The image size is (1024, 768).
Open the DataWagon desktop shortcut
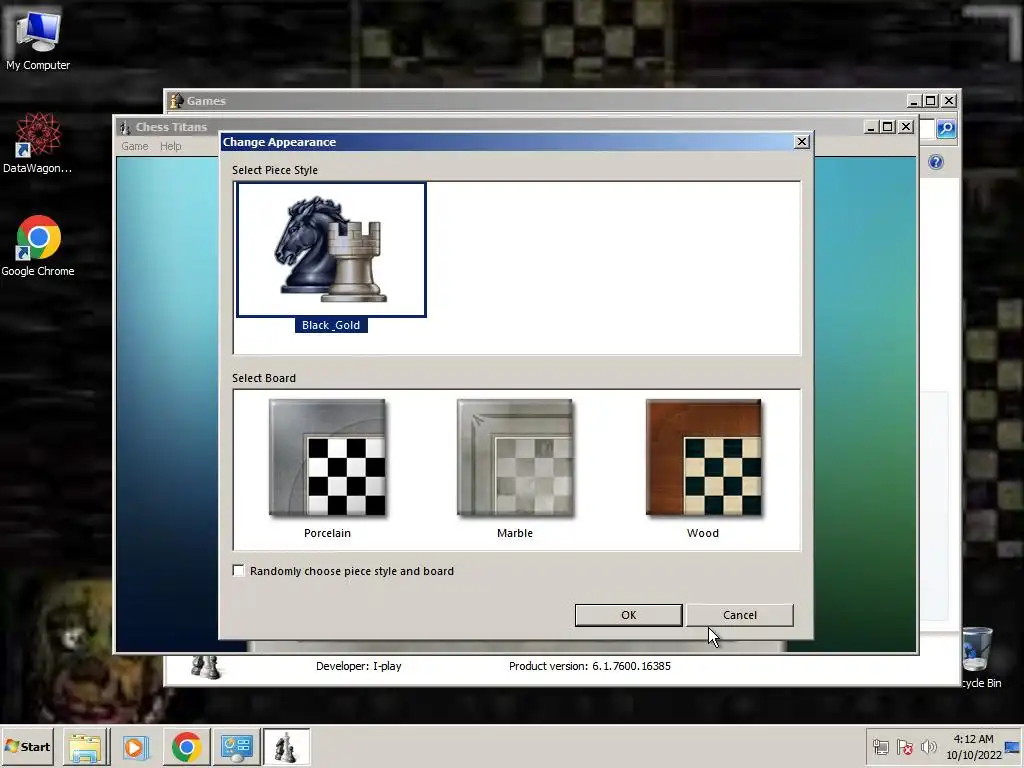coord(38,143)
